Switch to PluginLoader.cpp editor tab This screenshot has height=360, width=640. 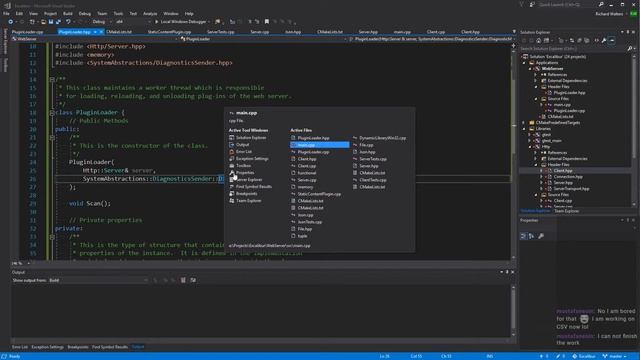[x=27, y=32]
